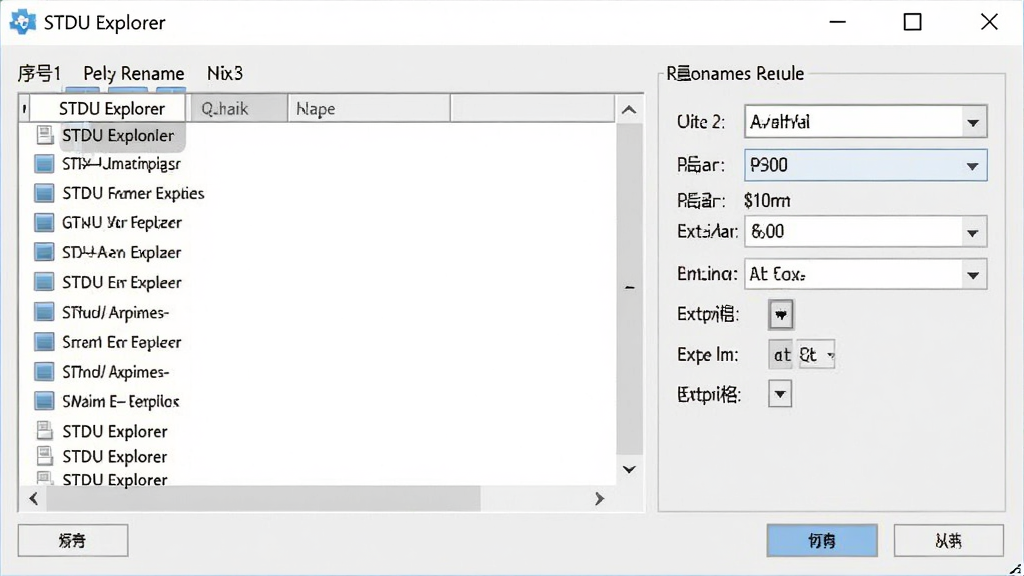Click the file list's vertical scrollbar up arrow
This screenshot has height=576, width=1024.
click(x=629, y=110)
